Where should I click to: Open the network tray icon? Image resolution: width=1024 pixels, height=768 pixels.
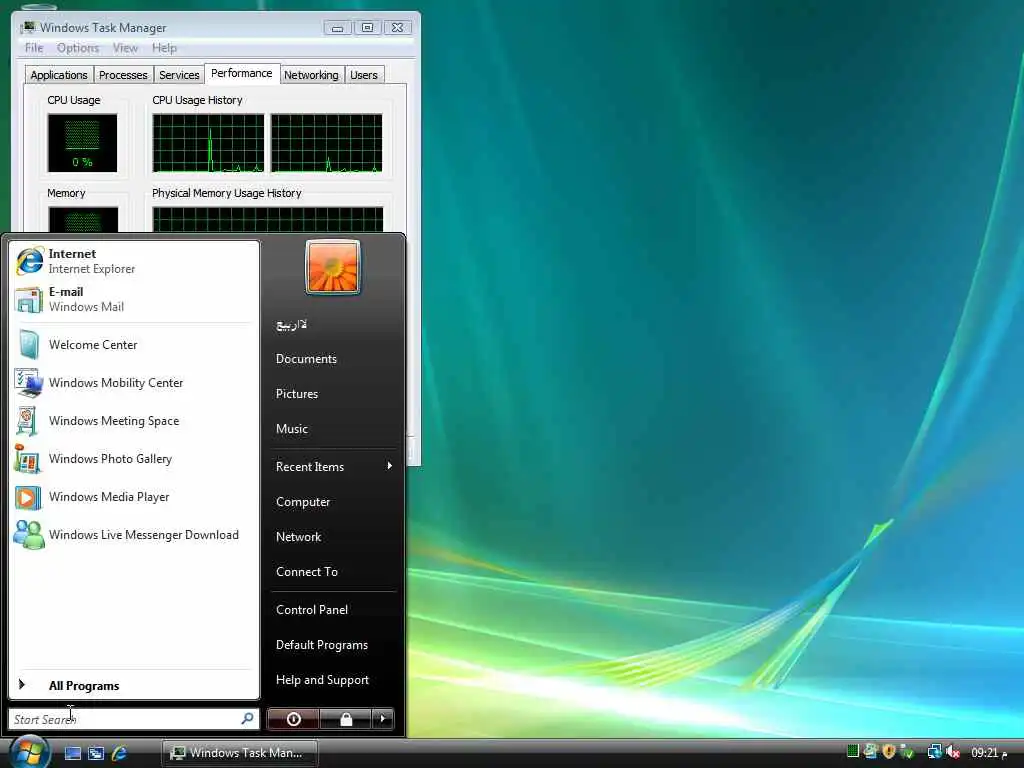(x=935, y=752)
